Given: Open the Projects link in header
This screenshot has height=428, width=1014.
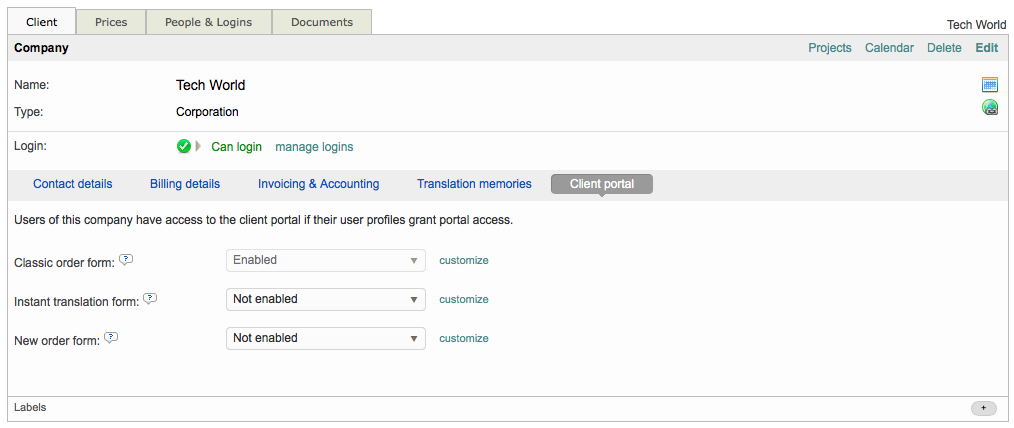Looking at the screenshot, I should (x=830, y=48).
